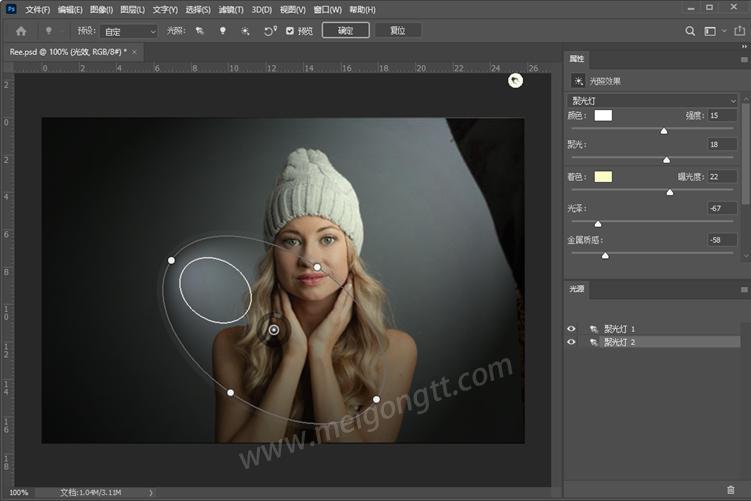Open the search magnifier icon
Screen dimensions: 751x501
[x=690, y=31]
